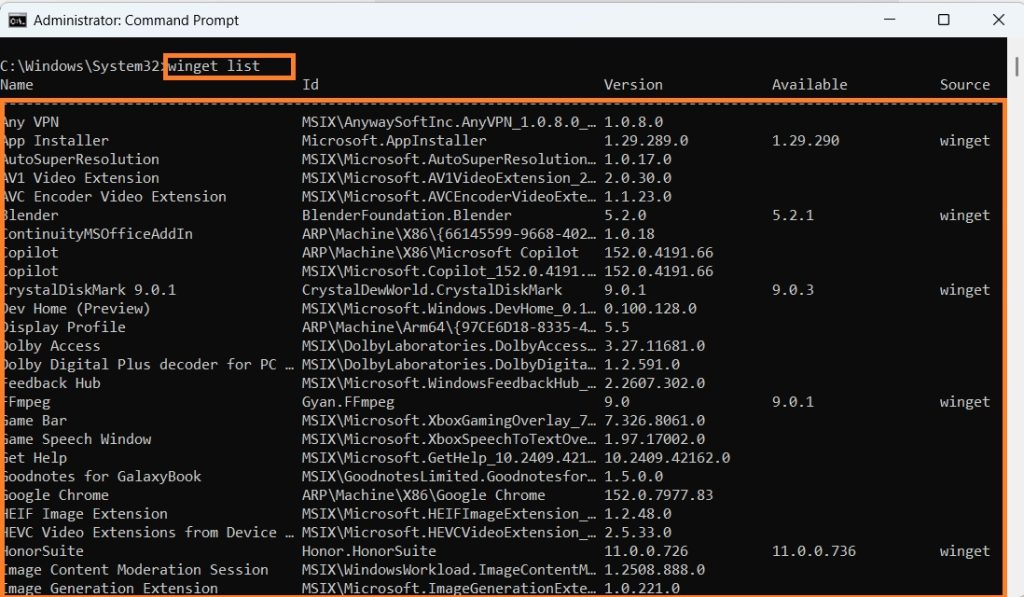Click 'Image Generation Extension' name
Viewport: 1024px width, 597px height.
point(110,589)
